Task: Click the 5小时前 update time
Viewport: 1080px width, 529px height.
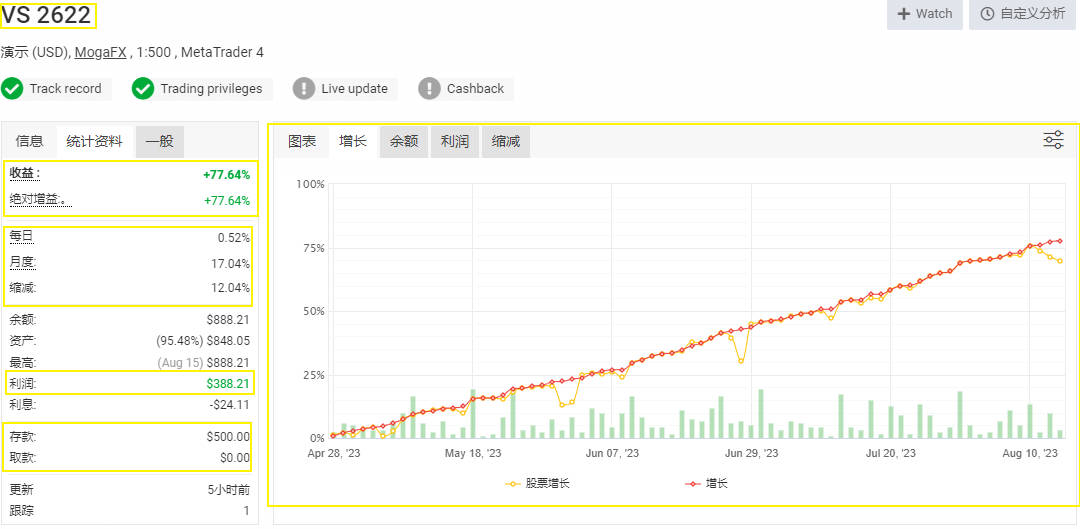Action: coord(229,490)
